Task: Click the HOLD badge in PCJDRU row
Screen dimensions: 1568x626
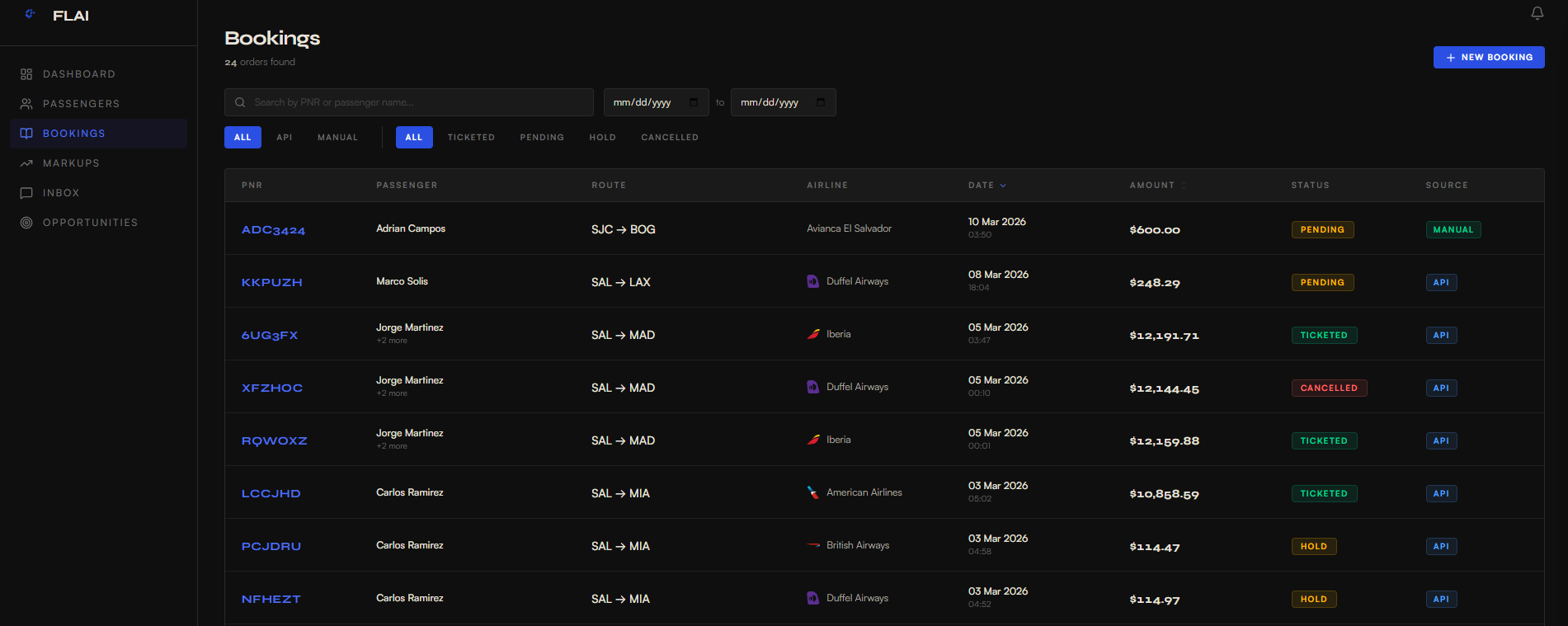Action: (x=1314, y=547)
